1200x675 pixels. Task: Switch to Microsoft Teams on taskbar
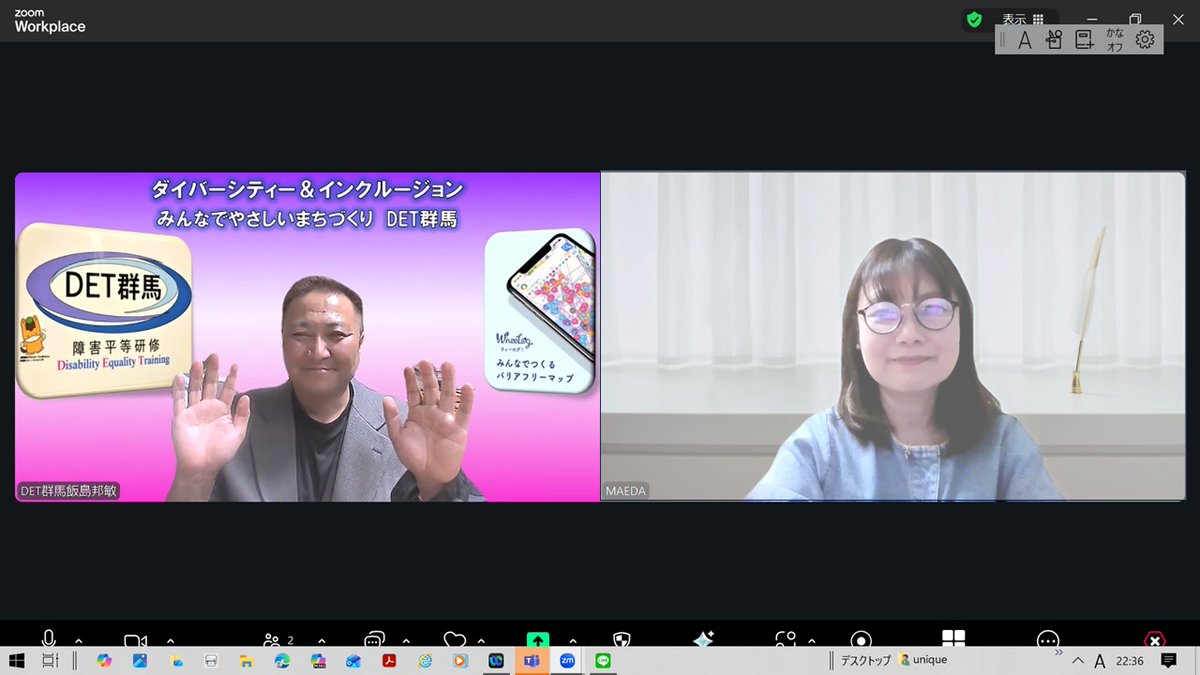tap(531, 661)
